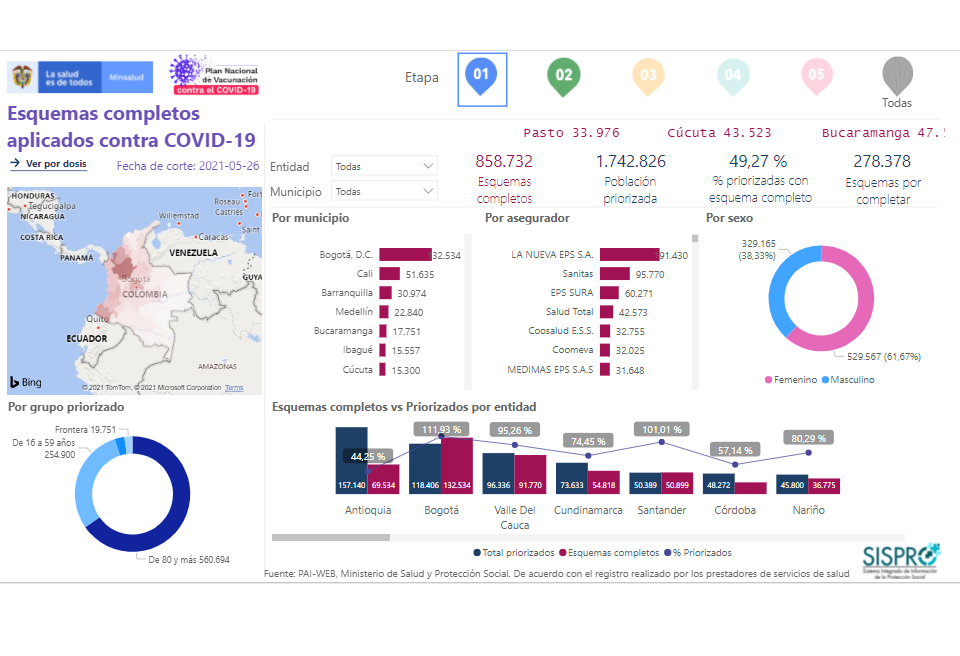Click the Masculino legend swatch
This screenshot has width=960, height=656.
pyautogui.click(x=825, y=380)
